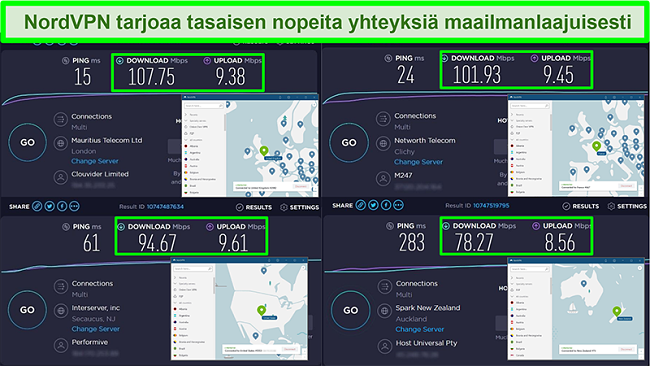650x366 pixels.
Task: Disconnect button in New Zealand NordVPN window
Action: (626, 349)
